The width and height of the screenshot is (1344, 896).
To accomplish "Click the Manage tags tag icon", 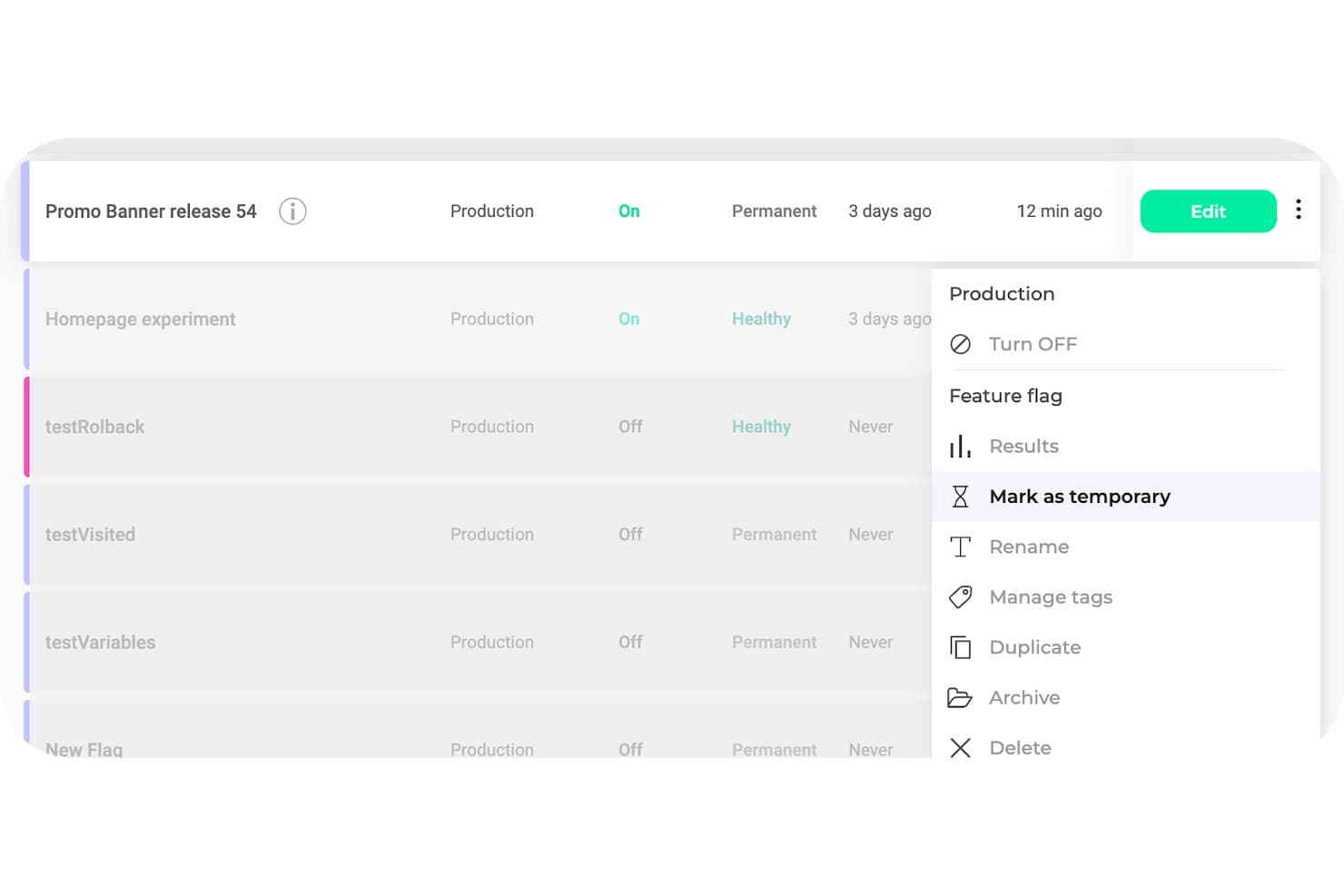I will (960, 596).
